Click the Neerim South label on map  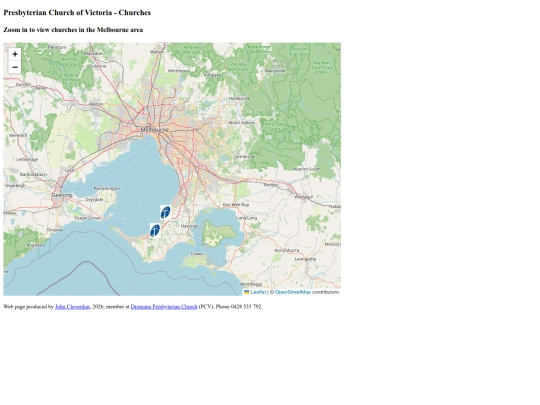(307, 169)
